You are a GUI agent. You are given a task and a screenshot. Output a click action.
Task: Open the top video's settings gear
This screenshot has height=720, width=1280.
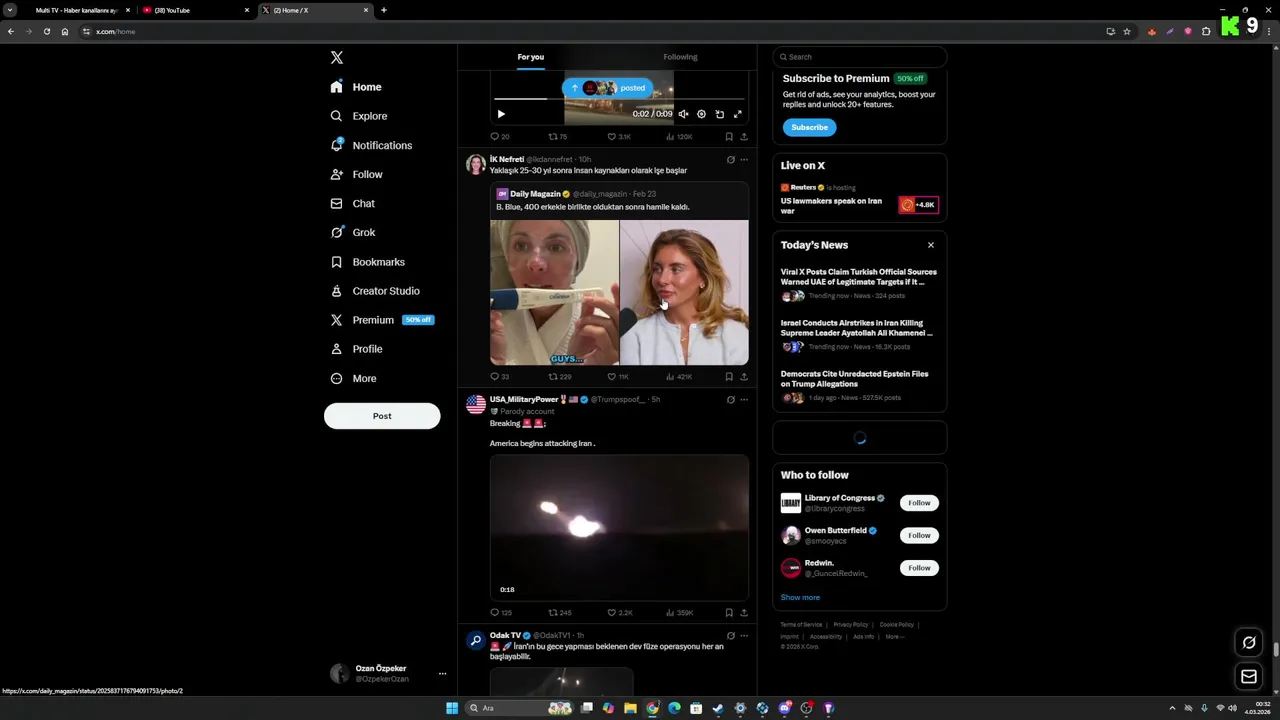701,114
